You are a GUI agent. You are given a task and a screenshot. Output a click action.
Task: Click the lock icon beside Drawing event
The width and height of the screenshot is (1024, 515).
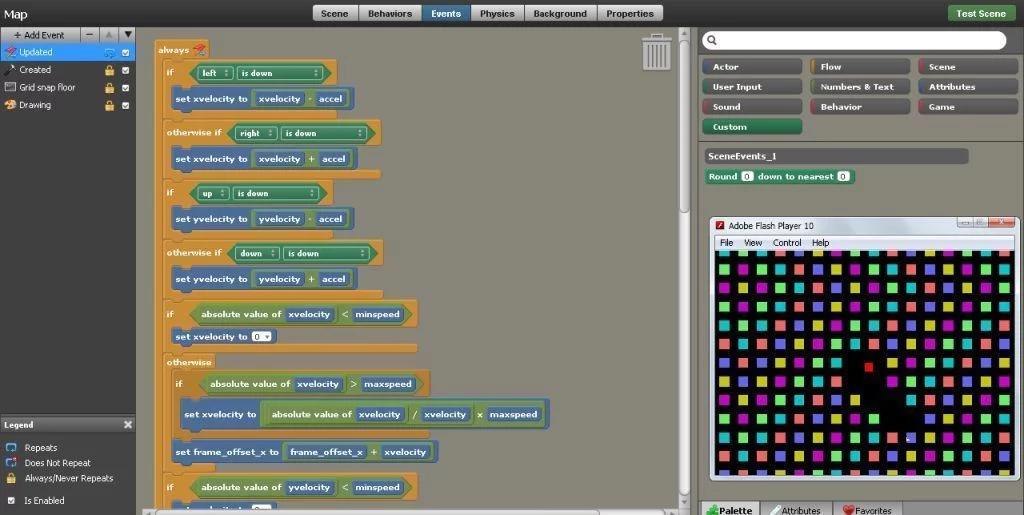click(109, 105)
